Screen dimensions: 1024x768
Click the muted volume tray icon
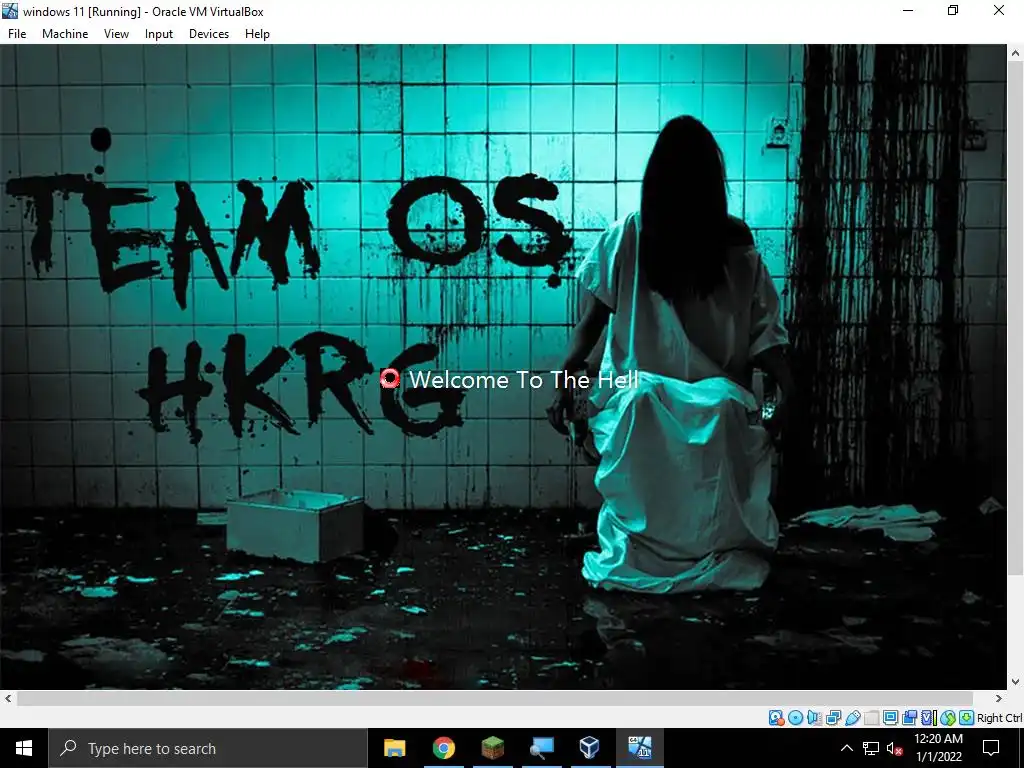894,748
